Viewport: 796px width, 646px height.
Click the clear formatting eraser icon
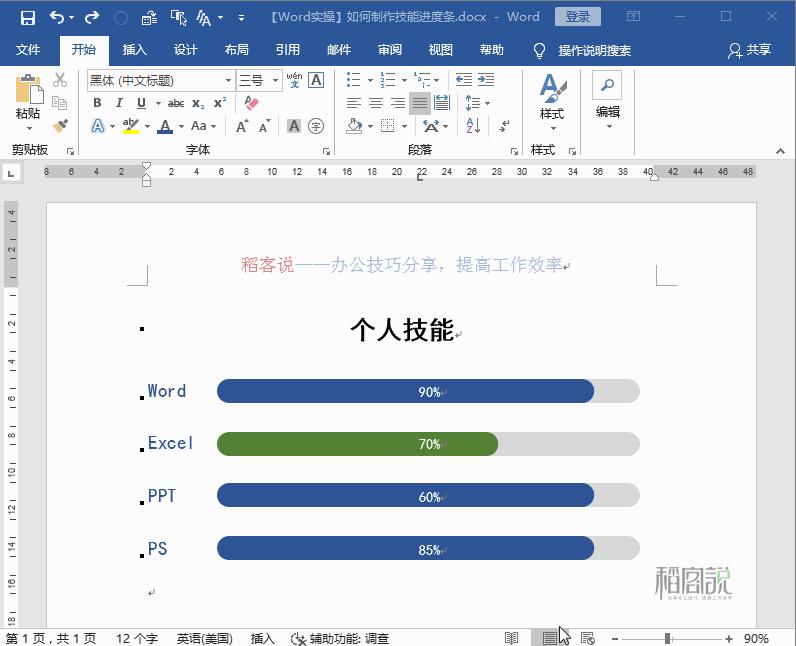pos(251,103)
